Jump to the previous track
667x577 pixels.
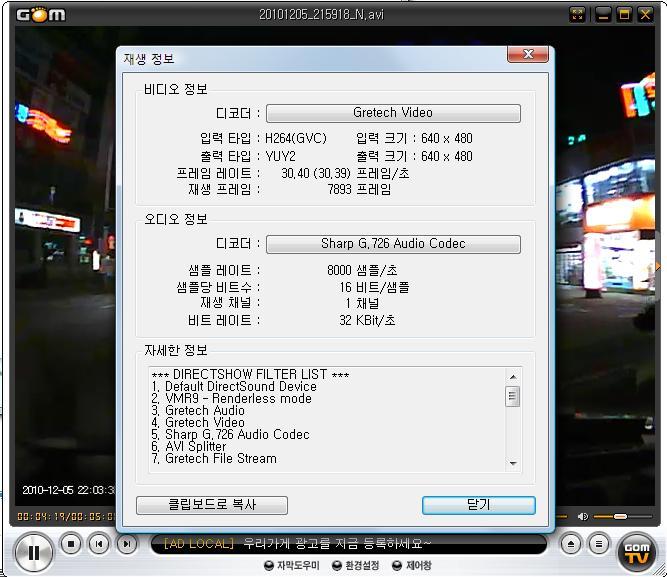click(99, 544)
